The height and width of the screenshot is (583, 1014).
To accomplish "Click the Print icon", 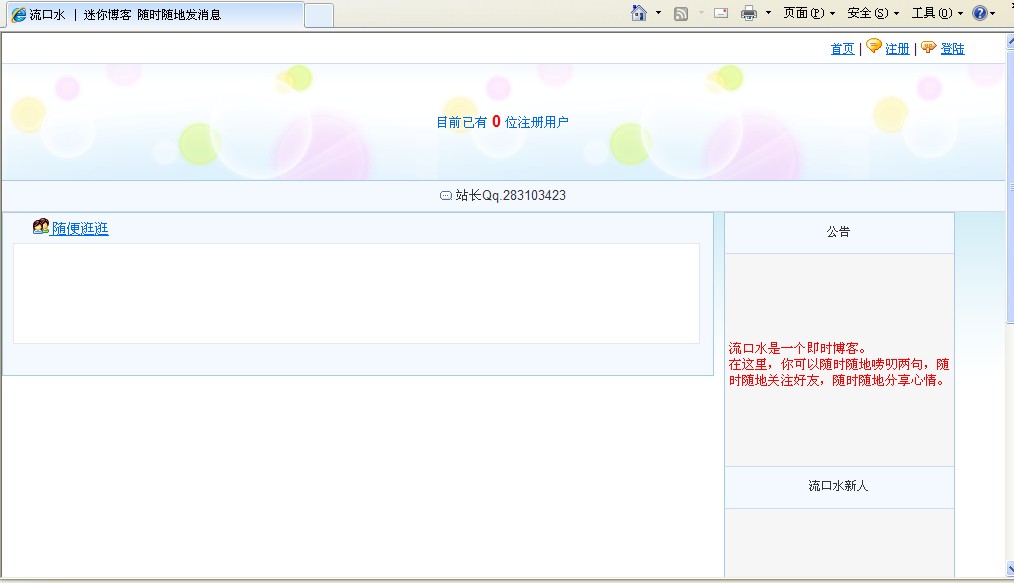I will click(749, 13).
